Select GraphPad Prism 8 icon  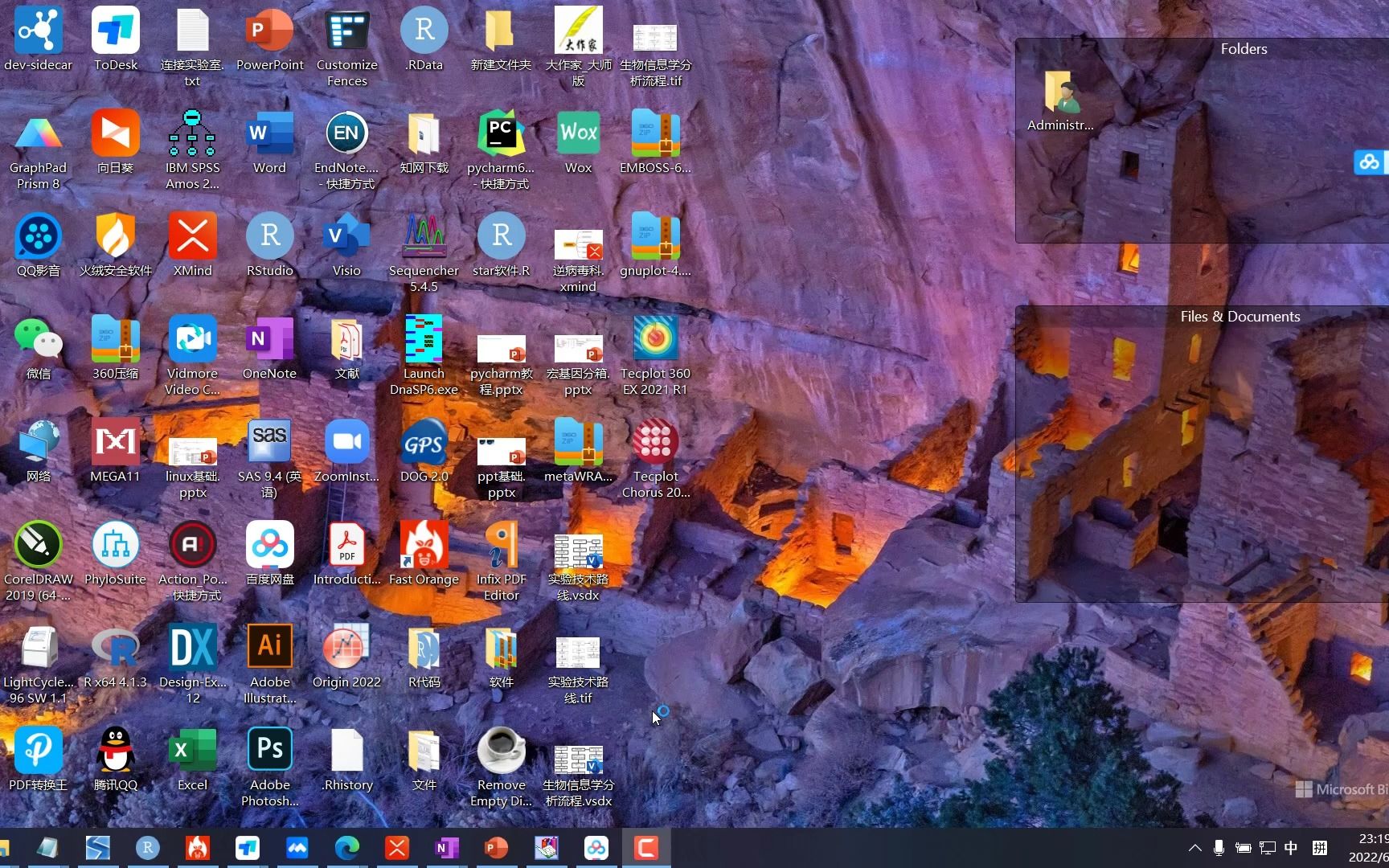click(x=39, y=150)
